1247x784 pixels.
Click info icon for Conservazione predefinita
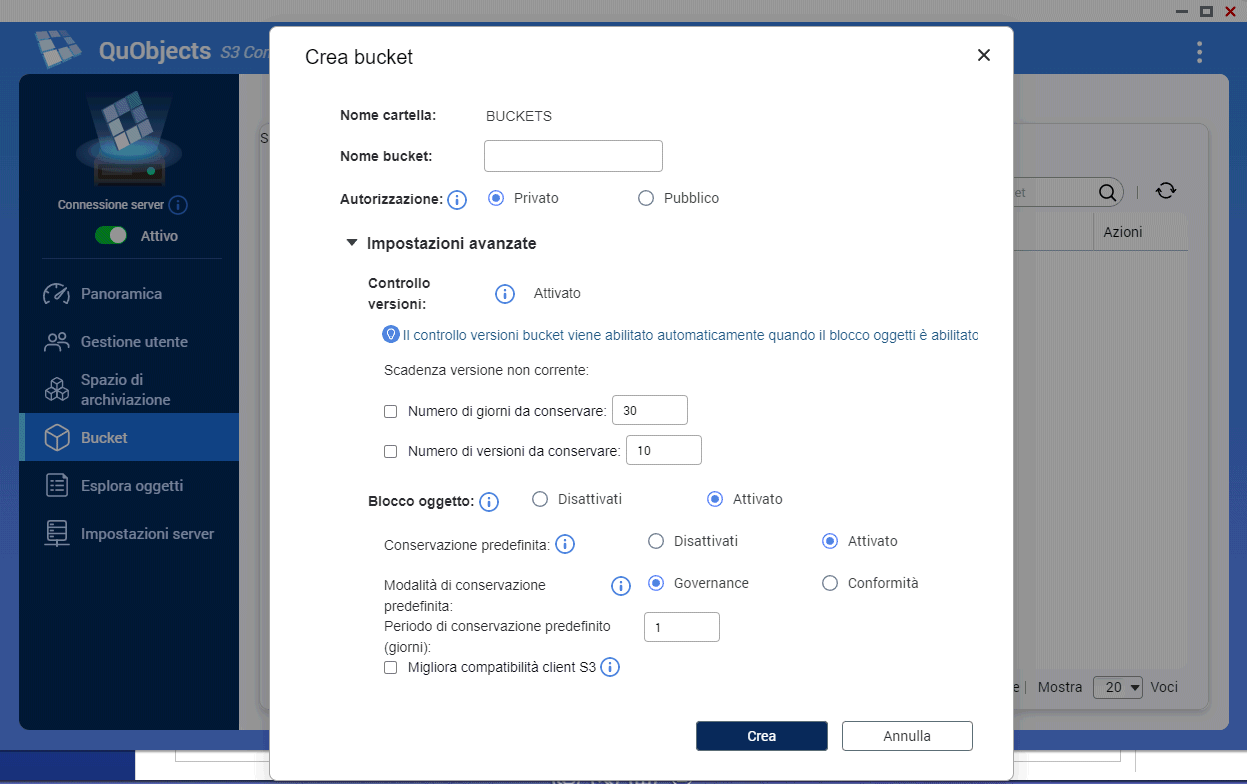[x=564, y=545]
